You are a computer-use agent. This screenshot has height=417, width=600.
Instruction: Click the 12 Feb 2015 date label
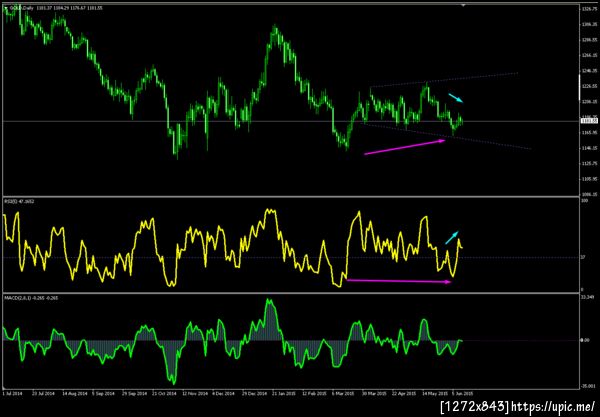coord(315,393)
